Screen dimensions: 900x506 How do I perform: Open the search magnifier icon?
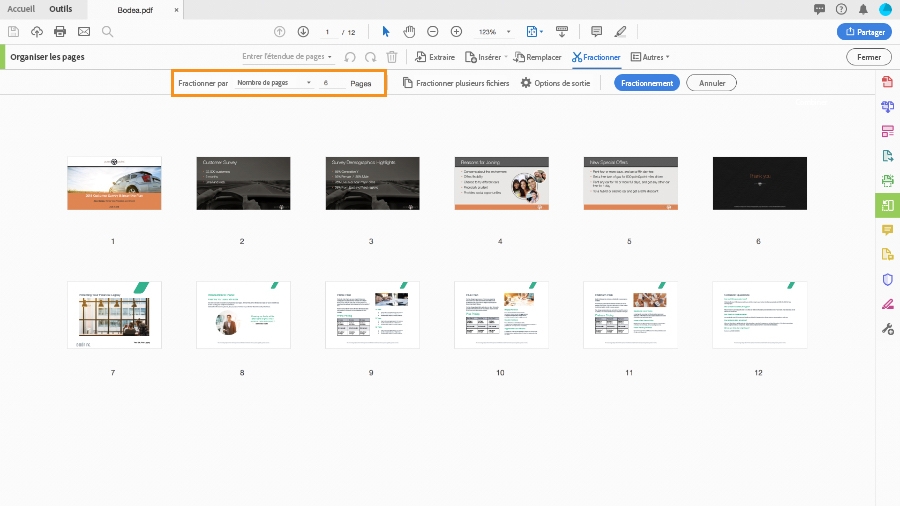[107, 32]
